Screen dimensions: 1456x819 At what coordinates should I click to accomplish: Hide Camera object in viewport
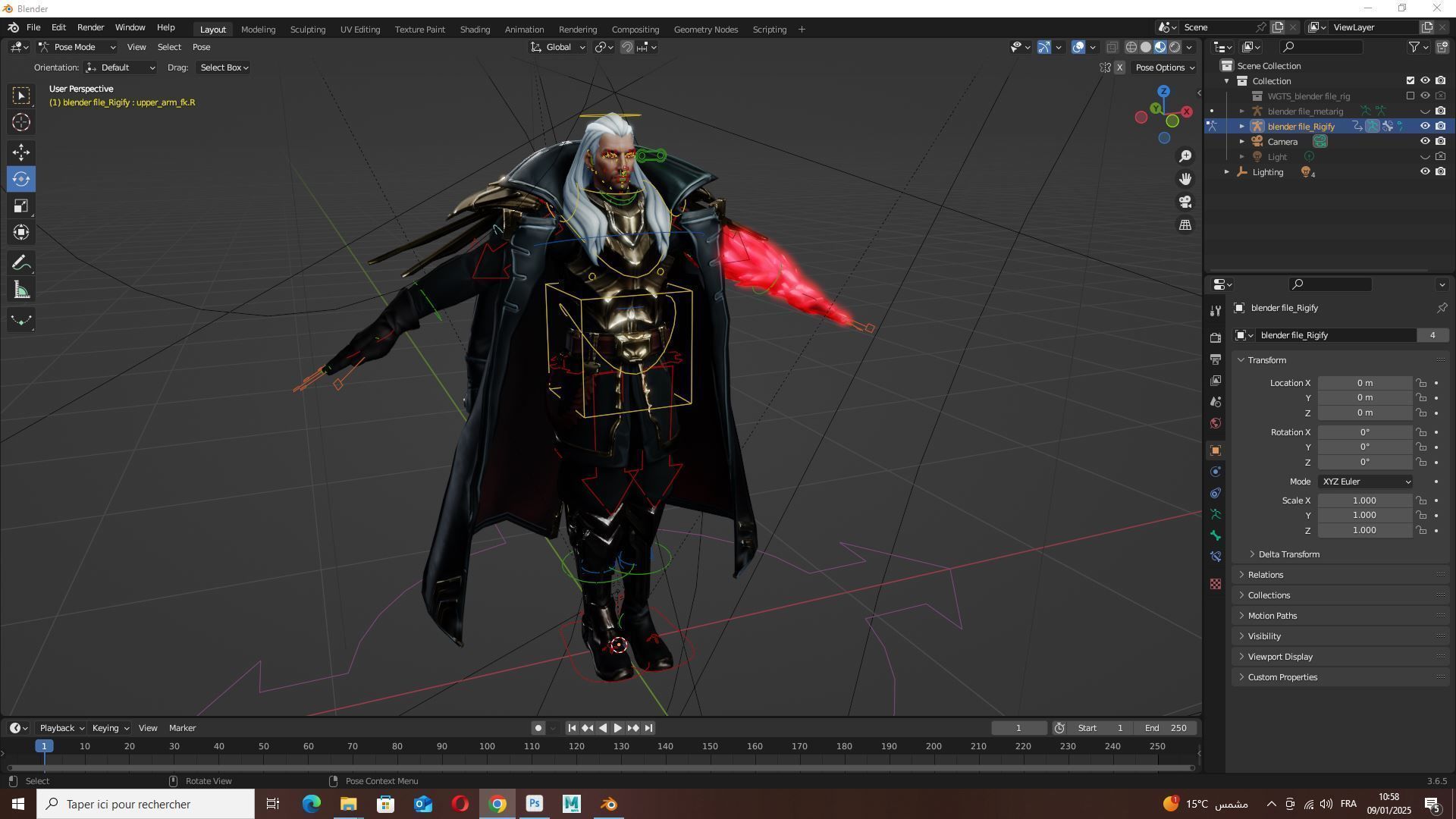[x=1425, y=141]
